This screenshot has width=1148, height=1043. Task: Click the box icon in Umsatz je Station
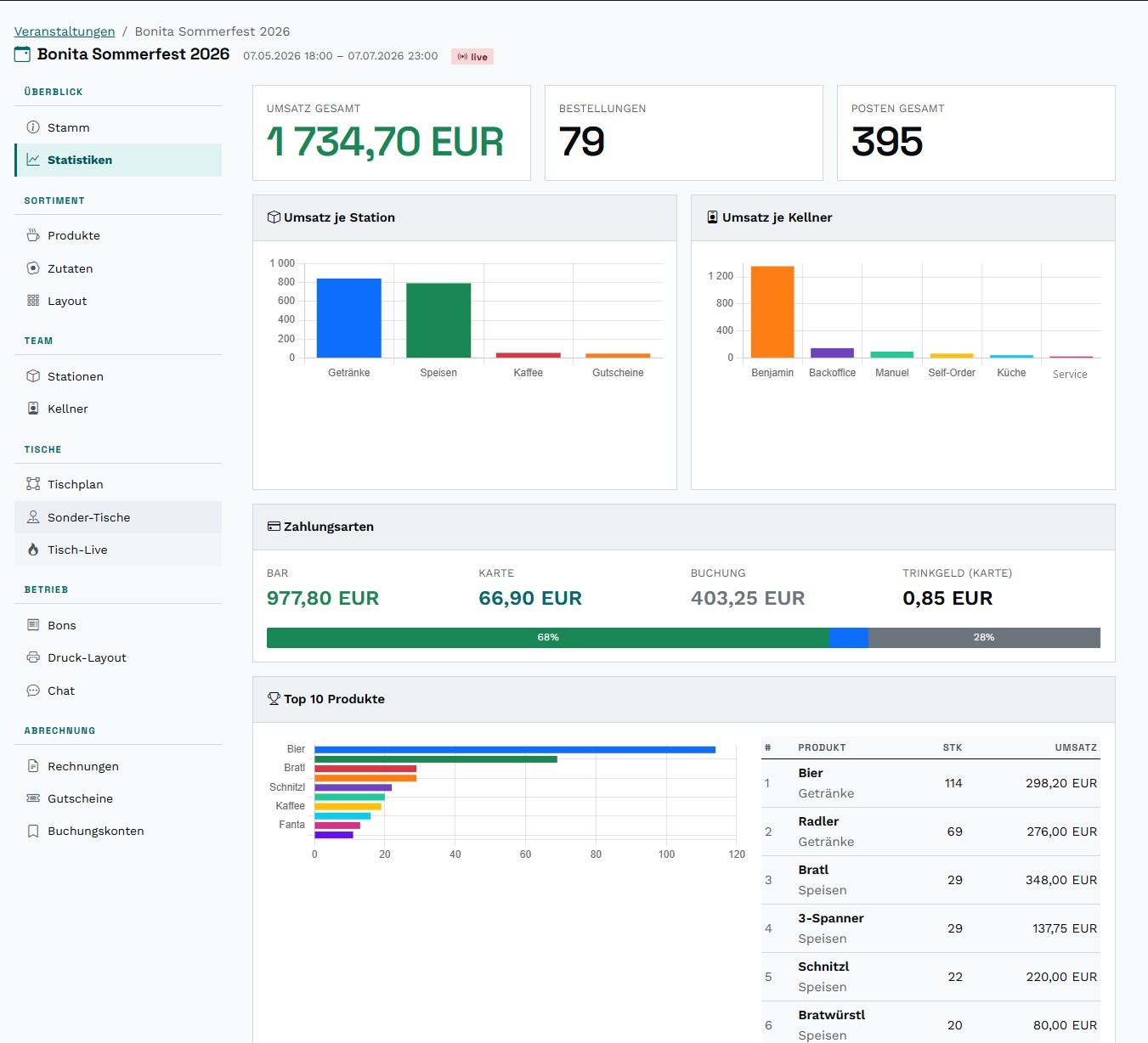[x=274, y=217]
